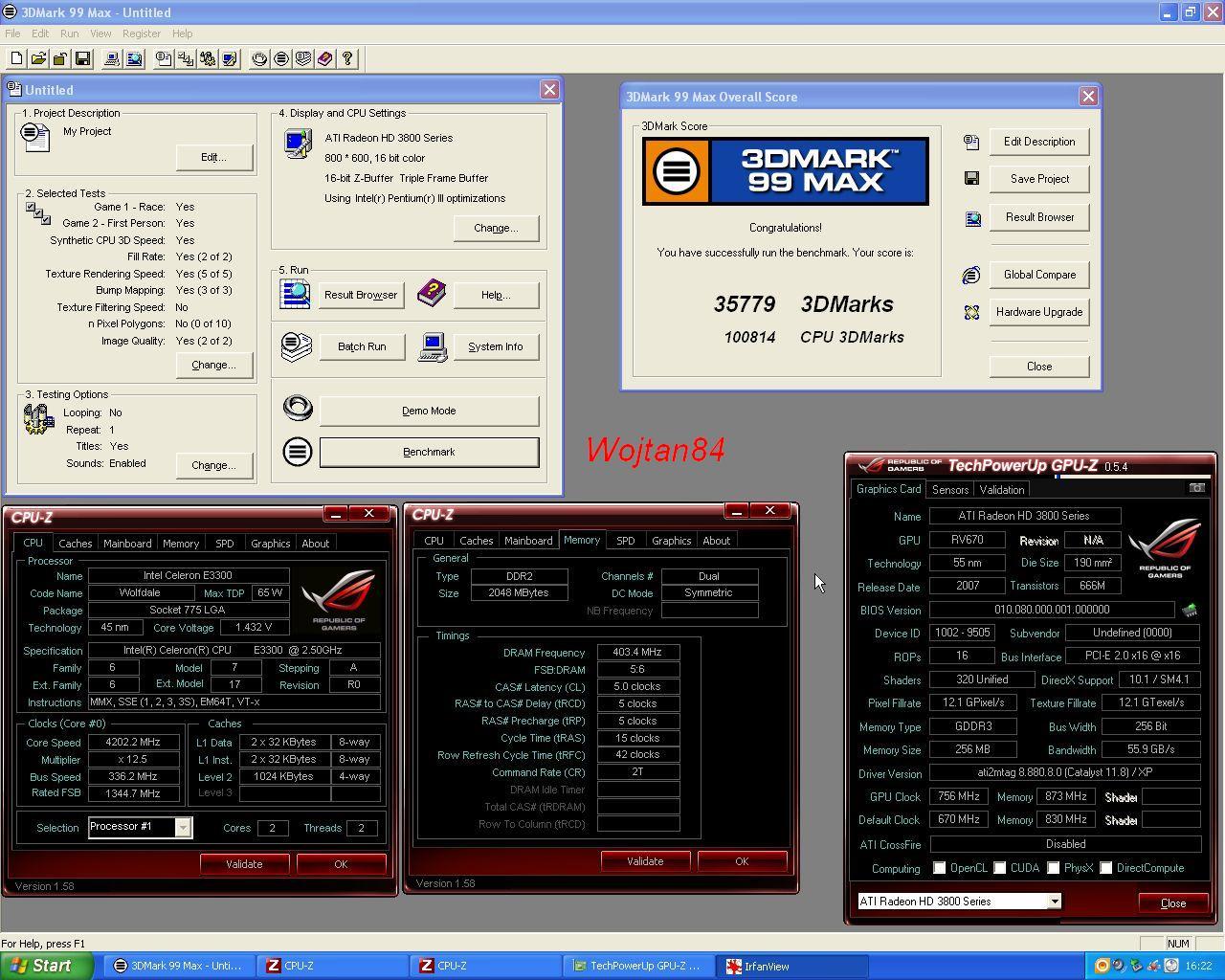Viewport: 1225px width, 980px height.
Task: Click the Windows Start button
Action: pyautogui.click(x=47, y=966)
